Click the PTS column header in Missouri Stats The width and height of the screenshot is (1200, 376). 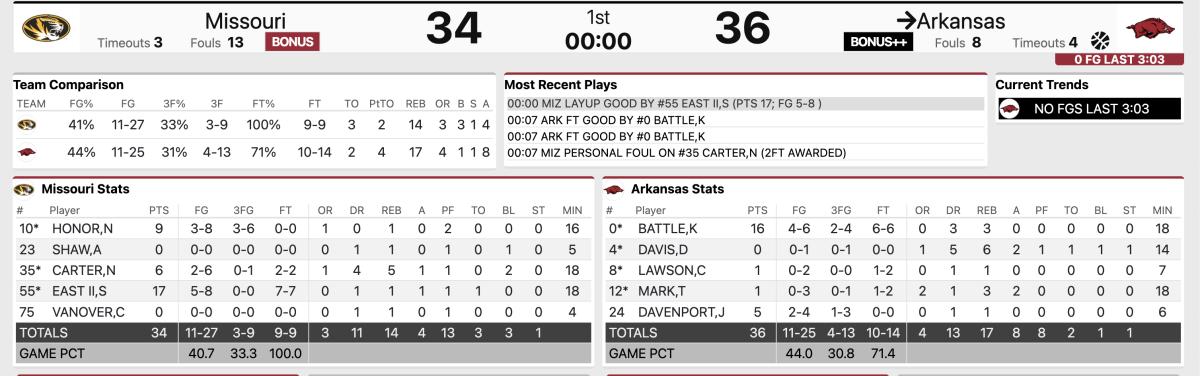coord(159,211)
